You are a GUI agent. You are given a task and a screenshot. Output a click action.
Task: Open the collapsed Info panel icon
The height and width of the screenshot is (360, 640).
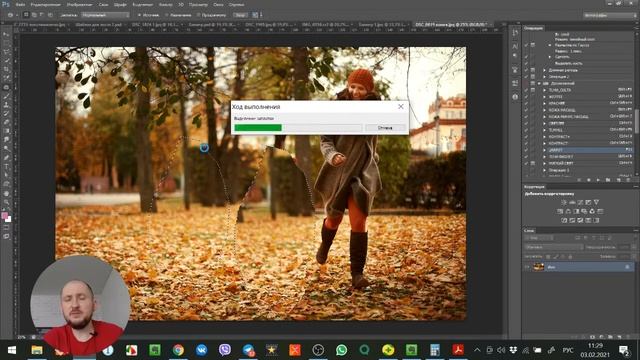(515, 97)
